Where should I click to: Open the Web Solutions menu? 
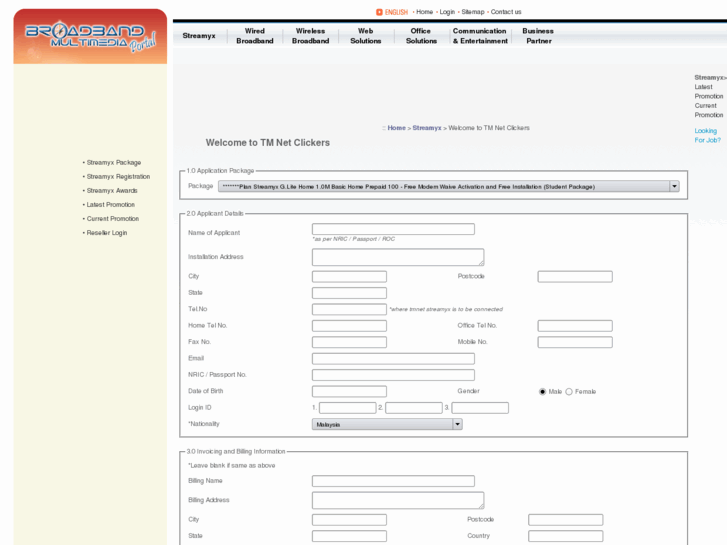[366, 36]
